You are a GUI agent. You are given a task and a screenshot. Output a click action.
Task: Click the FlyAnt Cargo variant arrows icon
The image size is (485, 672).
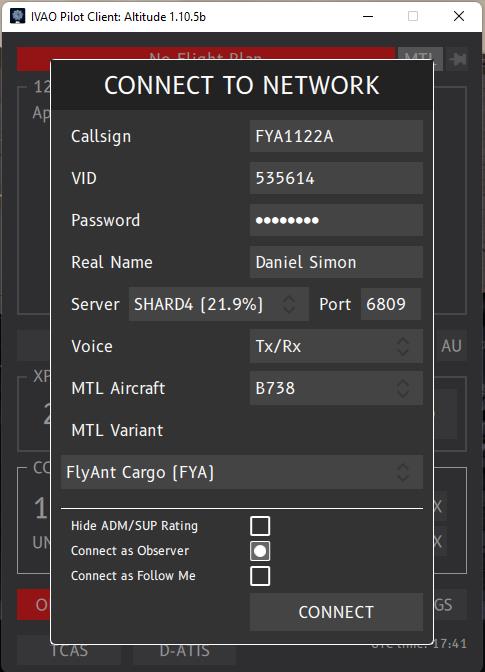tap(403, 472)
